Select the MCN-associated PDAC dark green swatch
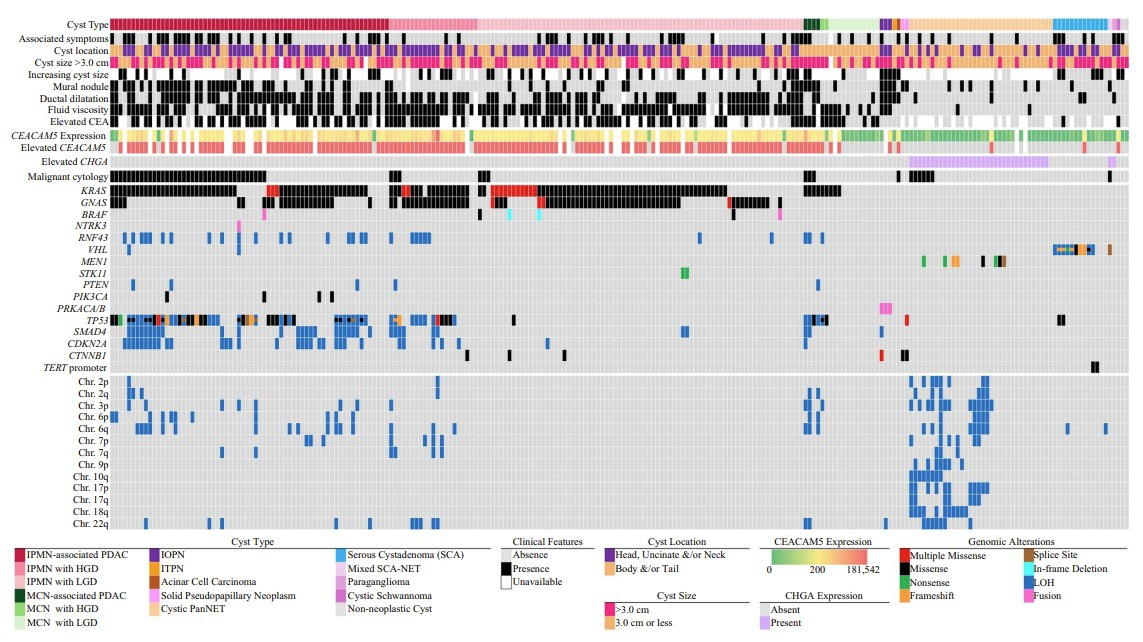The height and width of the screenshot is (642, 1143). [x=20, y=595]
